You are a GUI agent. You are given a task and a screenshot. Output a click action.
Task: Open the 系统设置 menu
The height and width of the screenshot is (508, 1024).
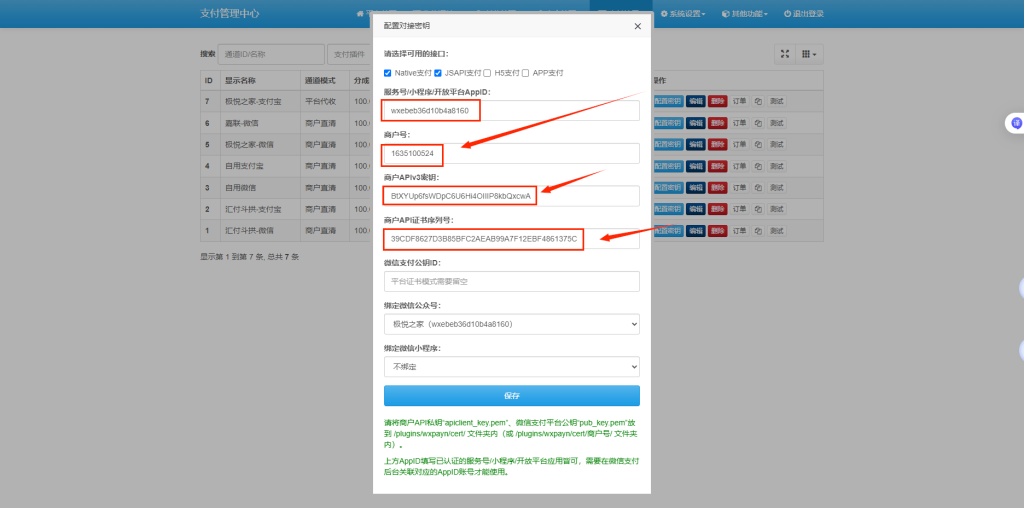coord(683,14)
